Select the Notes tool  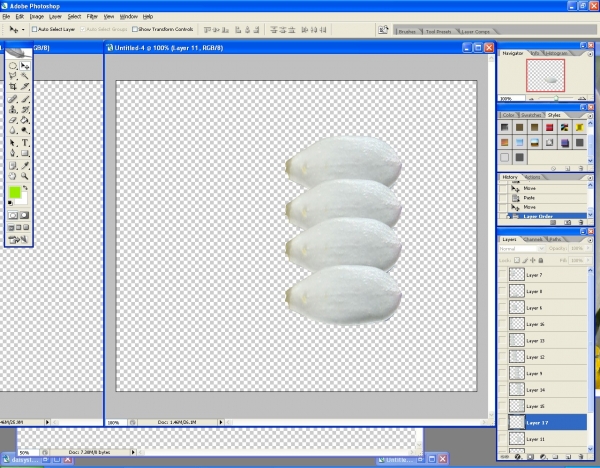[13, 166]
